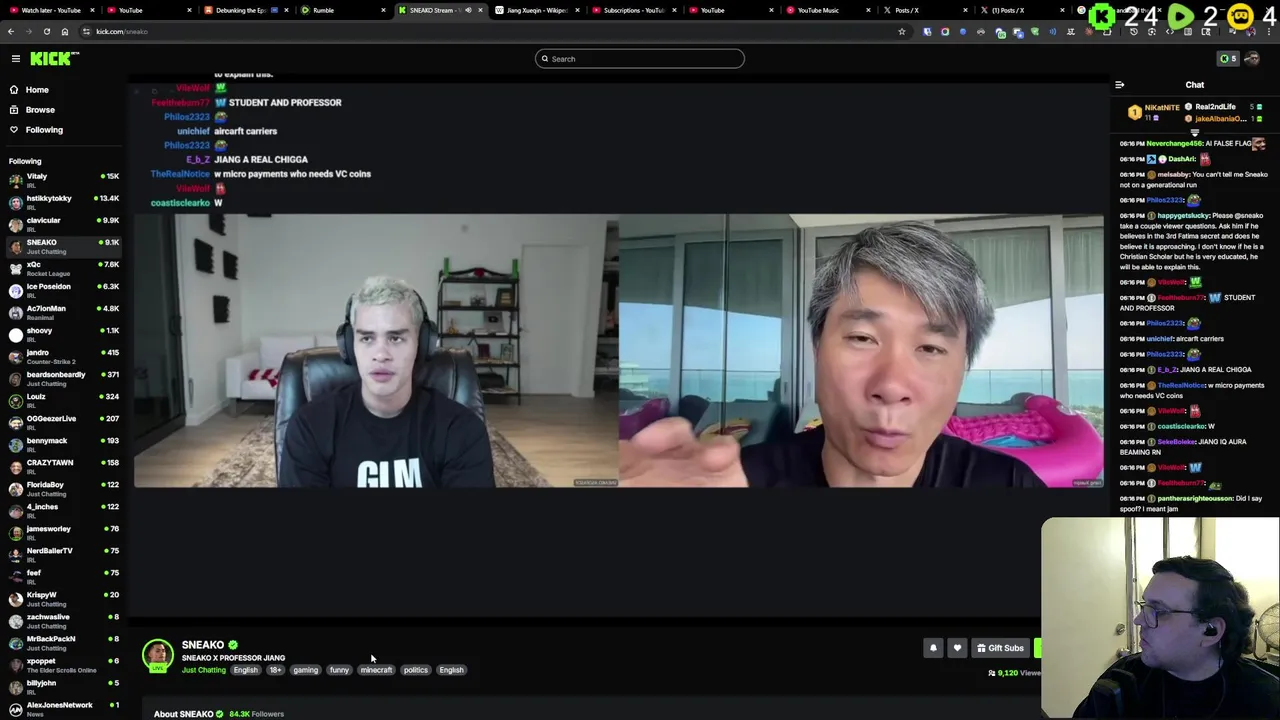This screenshot has width=1280, height=720.
Task: Toggle stream notification bell
Action: [x=933, y=648]
